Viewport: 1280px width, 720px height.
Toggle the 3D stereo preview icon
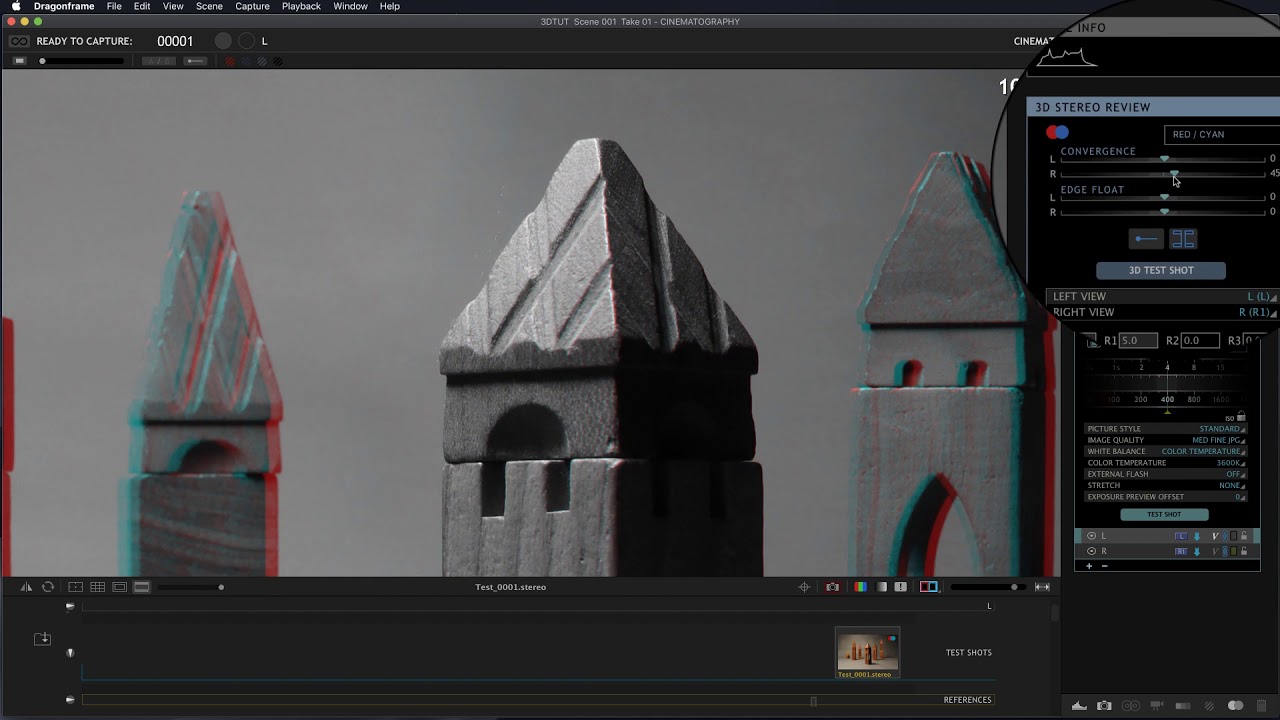coord(929,587)
